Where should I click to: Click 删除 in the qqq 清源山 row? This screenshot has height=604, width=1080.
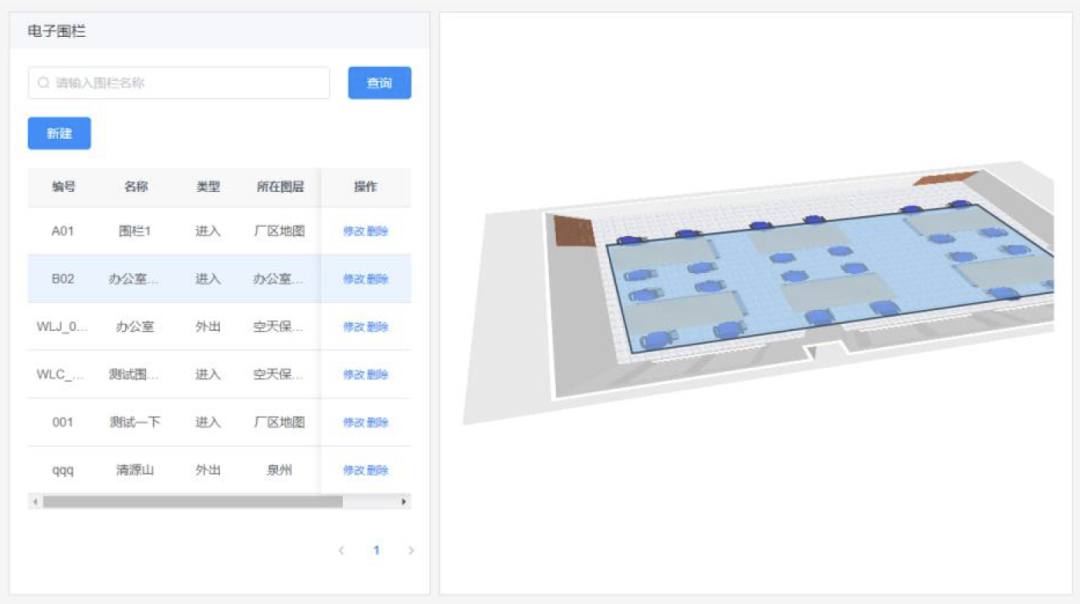pyautogui.click(x=377, y=470)
